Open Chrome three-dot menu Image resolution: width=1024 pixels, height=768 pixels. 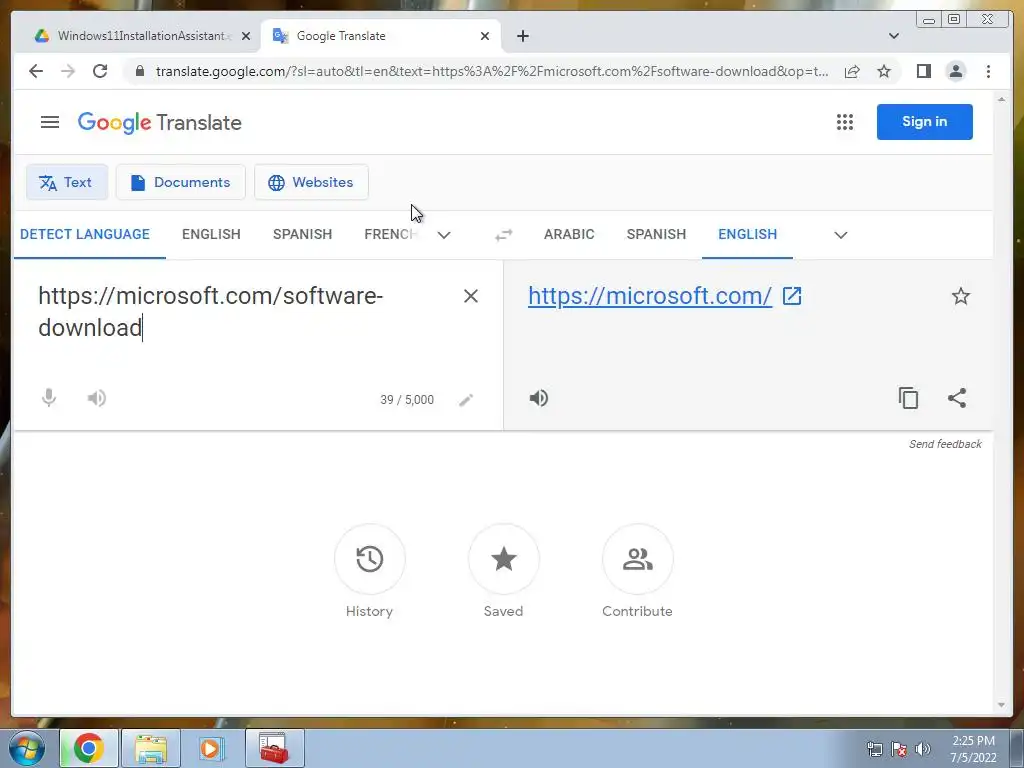point(988,71)
